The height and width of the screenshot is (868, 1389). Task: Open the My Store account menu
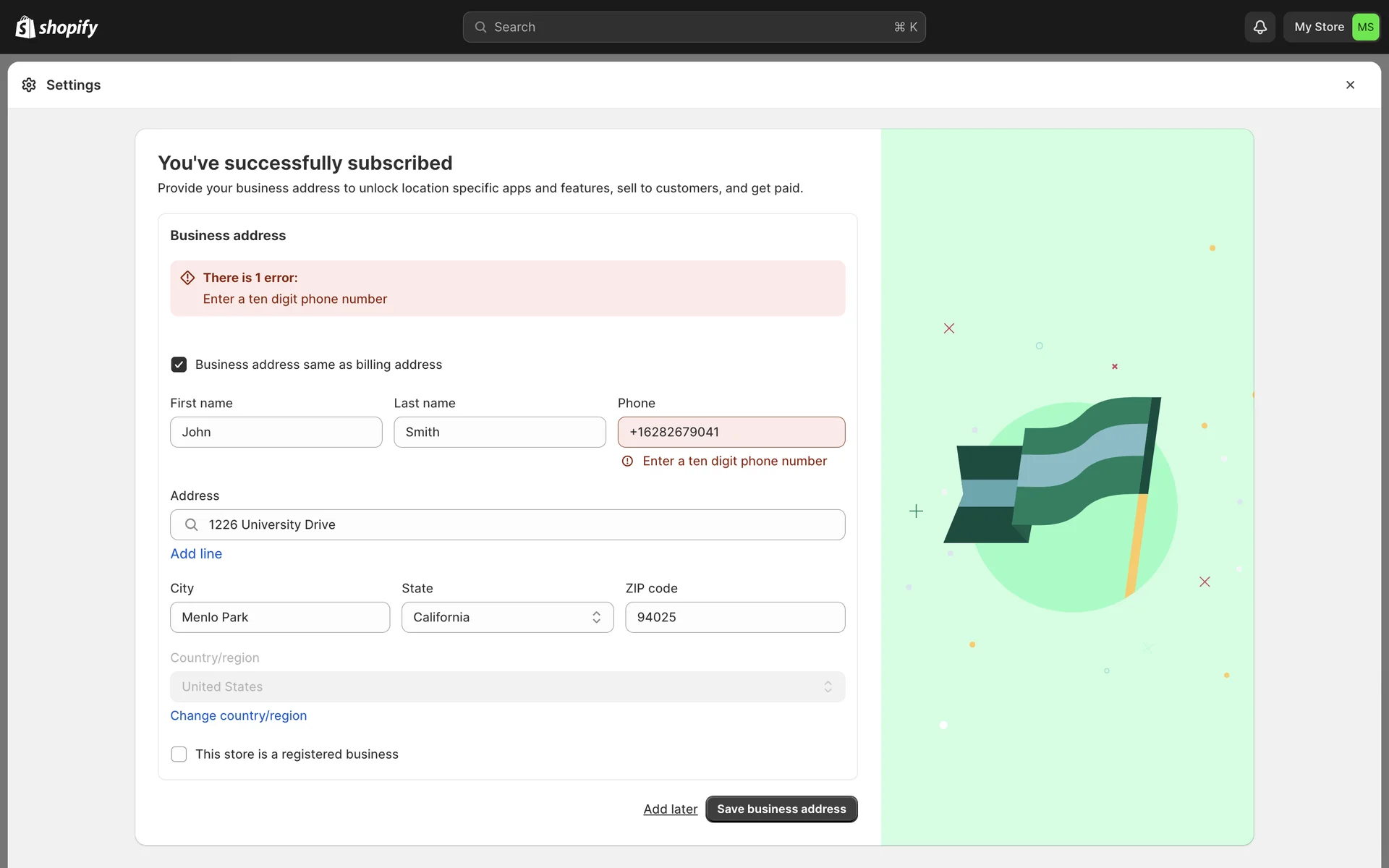click(1318, 27)
